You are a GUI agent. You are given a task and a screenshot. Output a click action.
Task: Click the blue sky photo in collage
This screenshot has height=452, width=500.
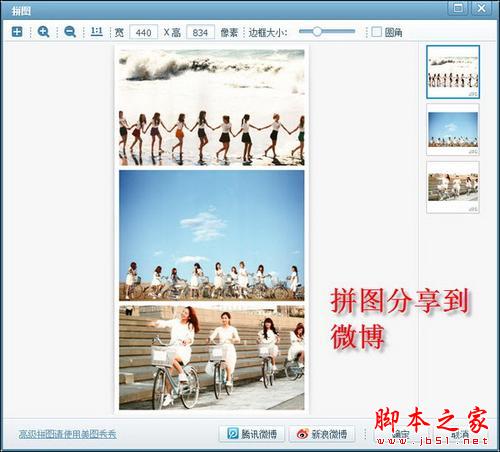coord(212,235)
